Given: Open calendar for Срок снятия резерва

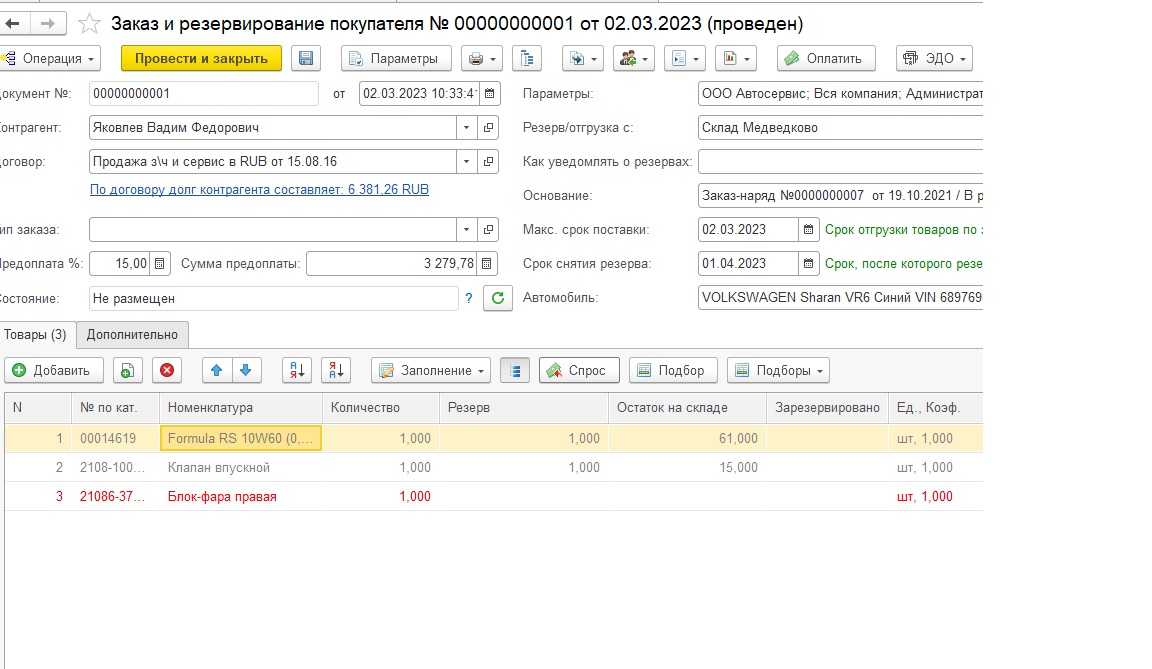Looking at the screenshot, I should click(x=808, y=264).
